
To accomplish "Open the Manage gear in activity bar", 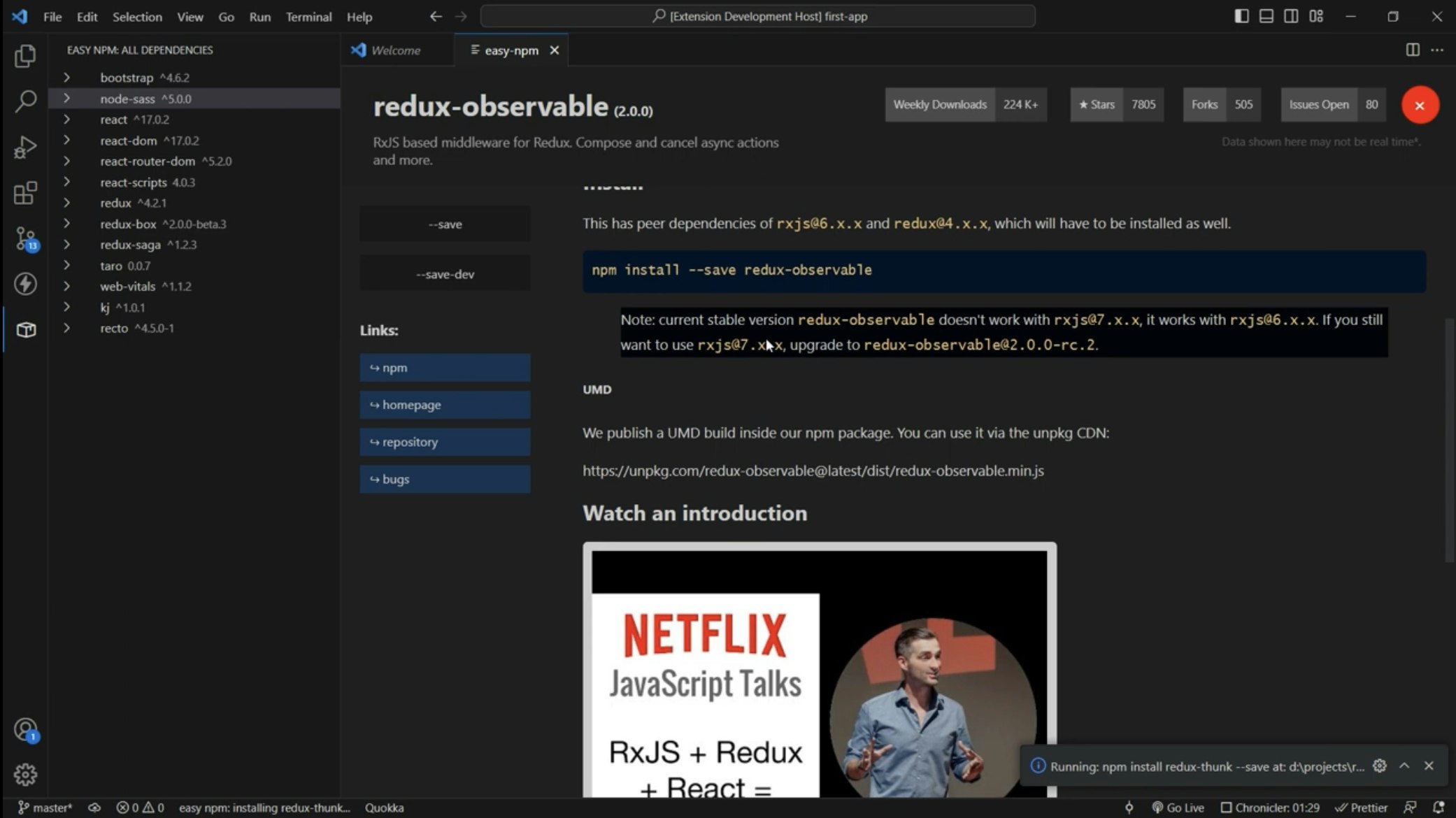I will coord(25,775).
